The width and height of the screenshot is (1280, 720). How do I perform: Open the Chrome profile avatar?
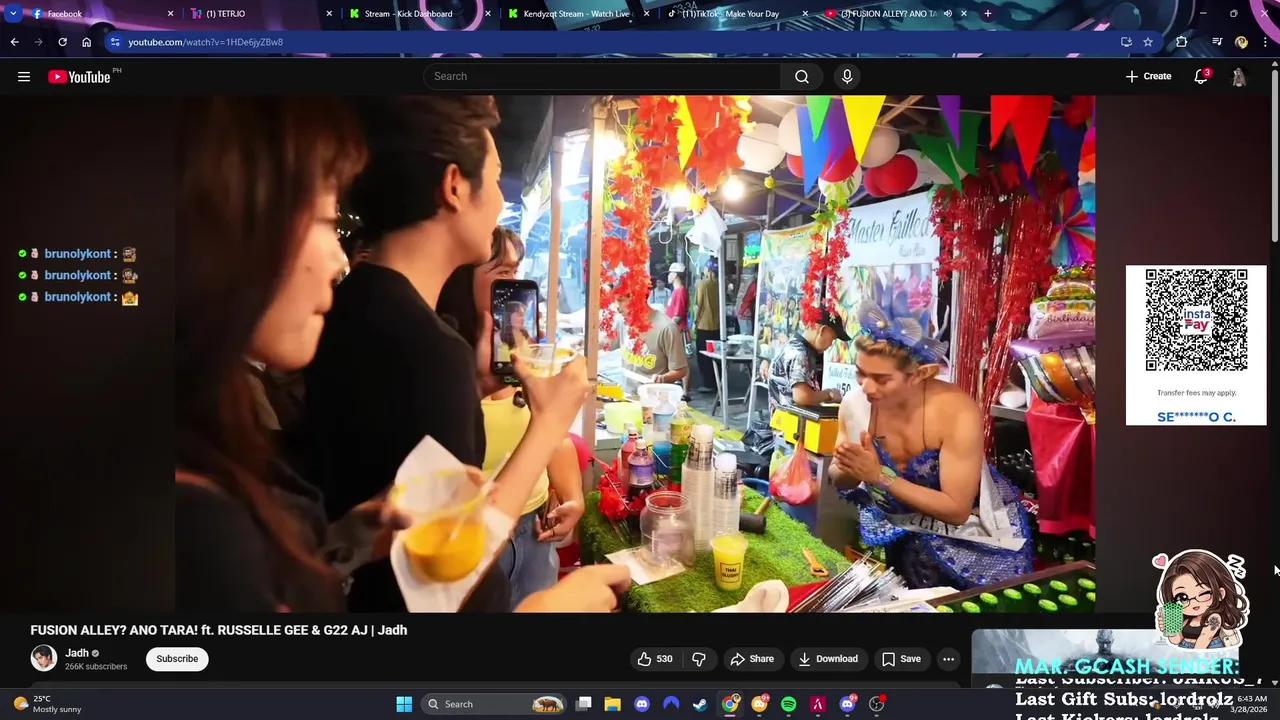(x=1241, y=42)
